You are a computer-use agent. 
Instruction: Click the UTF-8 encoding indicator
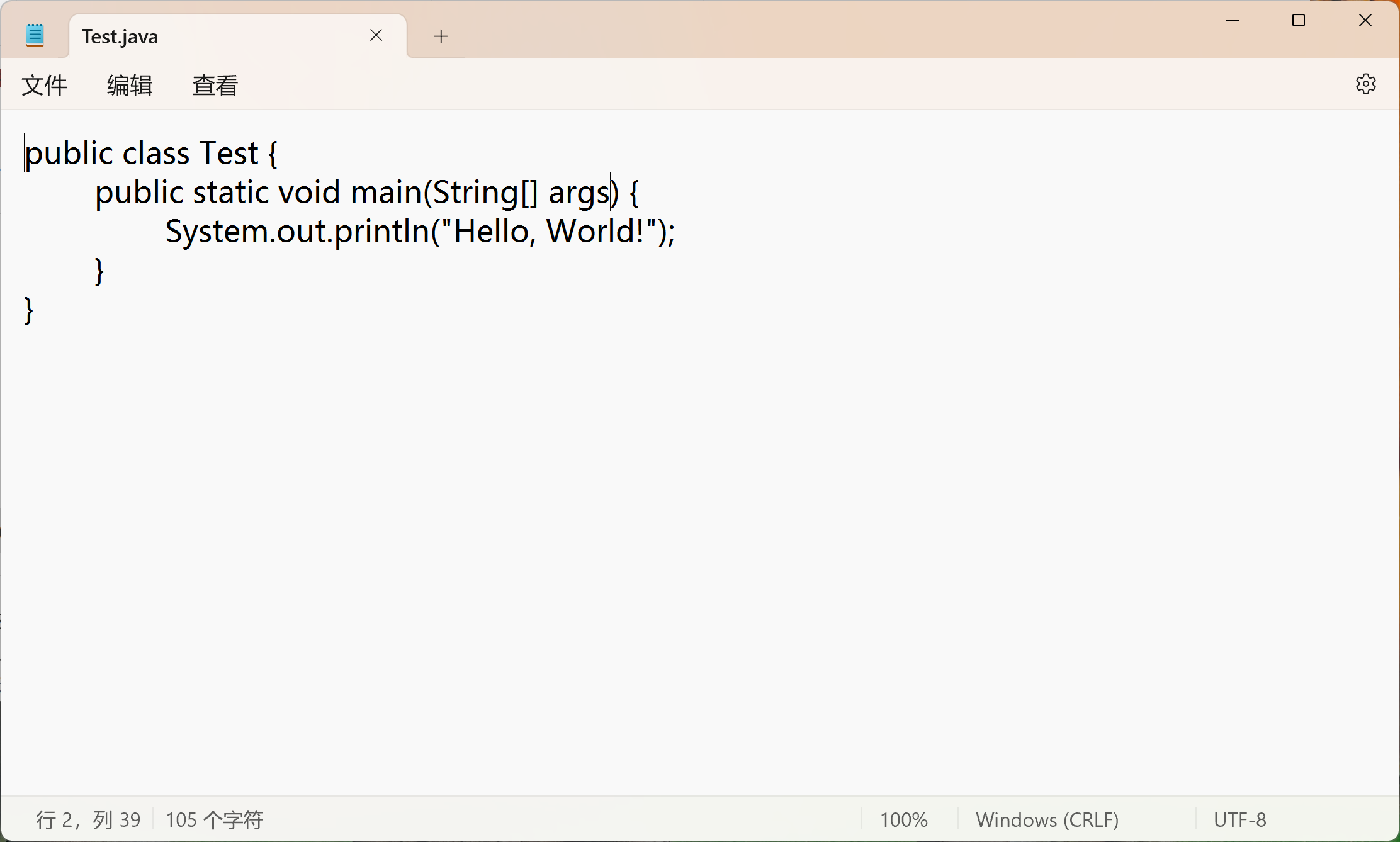click(x=1239, y=819)
